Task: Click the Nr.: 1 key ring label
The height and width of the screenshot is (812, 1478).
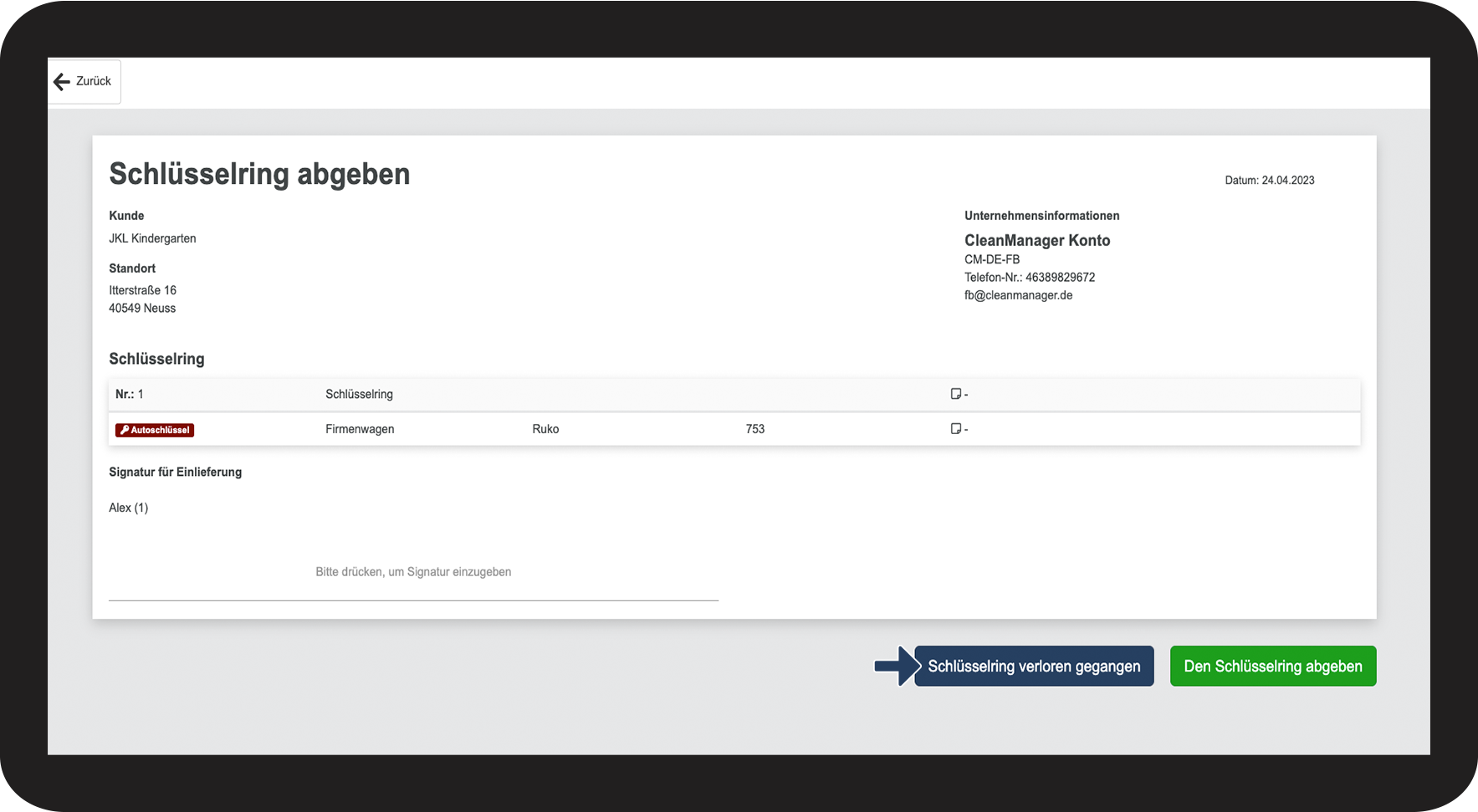Action: click(130, 394)
